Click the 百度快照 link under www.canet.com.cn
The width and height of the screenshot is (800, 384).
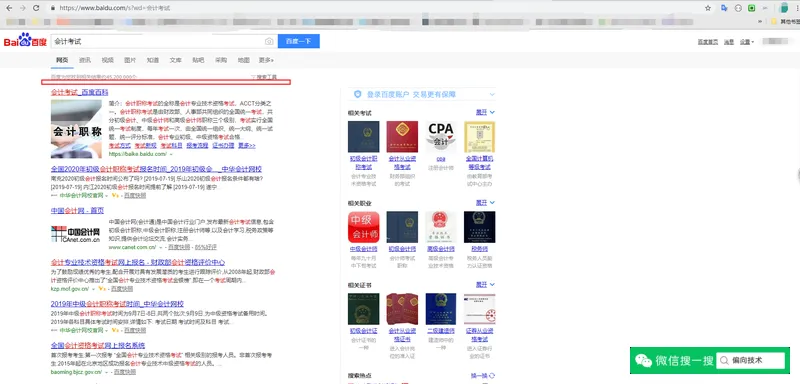coord(179,247)
